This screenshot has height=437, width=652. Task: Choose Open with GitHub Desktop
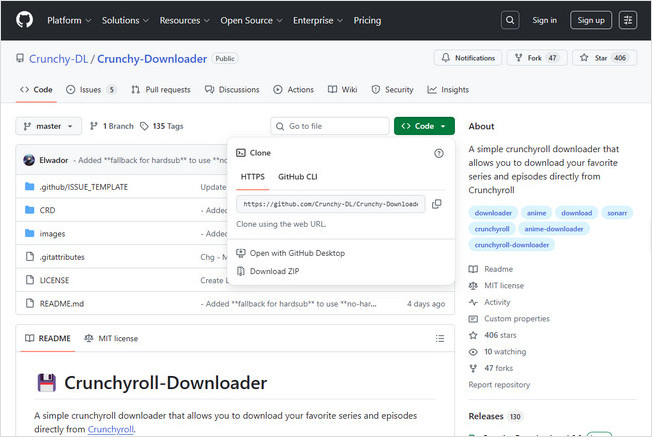click(x=298, y=252)
